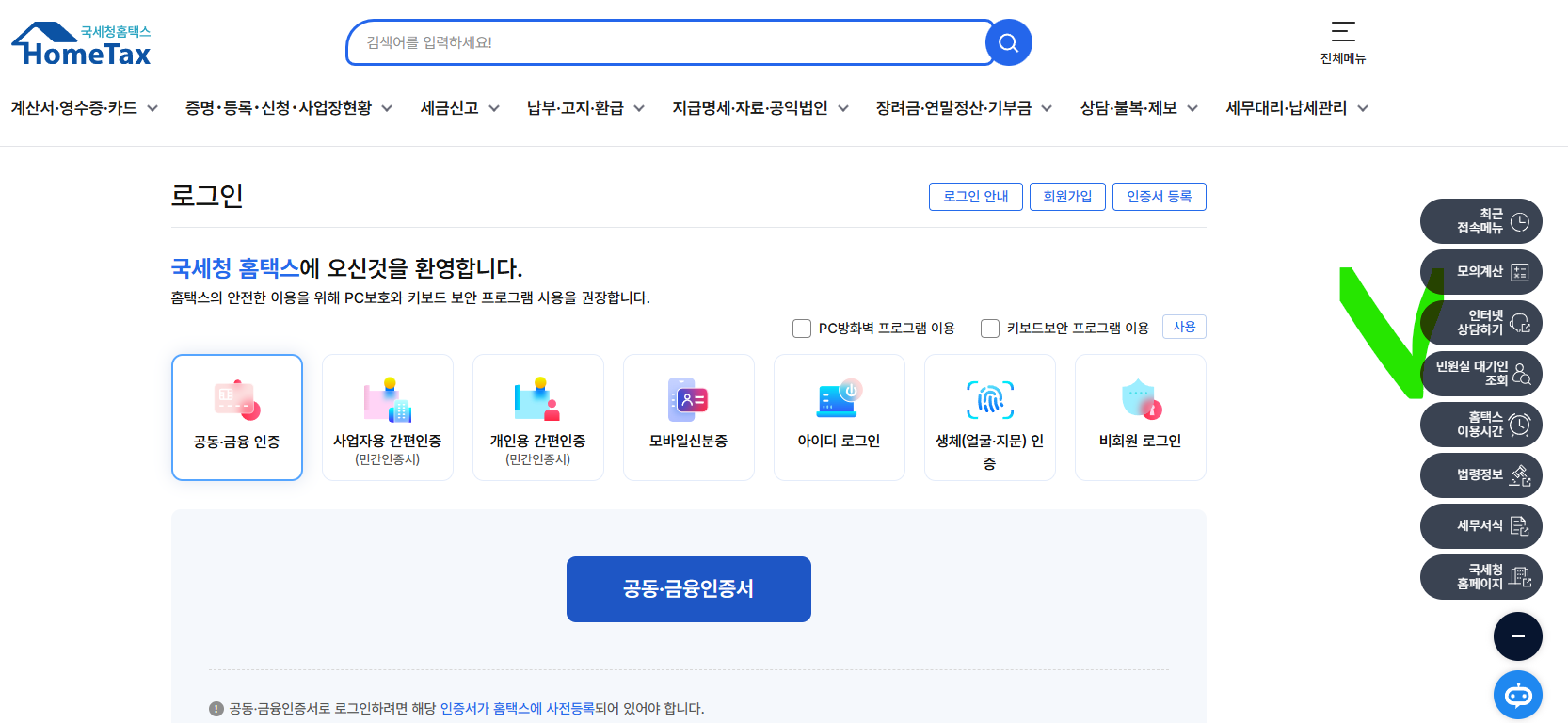The width and height of the screenshot is (1568, 723).
Task: Click the 국세청 홈택스 welcome heading link
Action: click(x=235, y=268)
